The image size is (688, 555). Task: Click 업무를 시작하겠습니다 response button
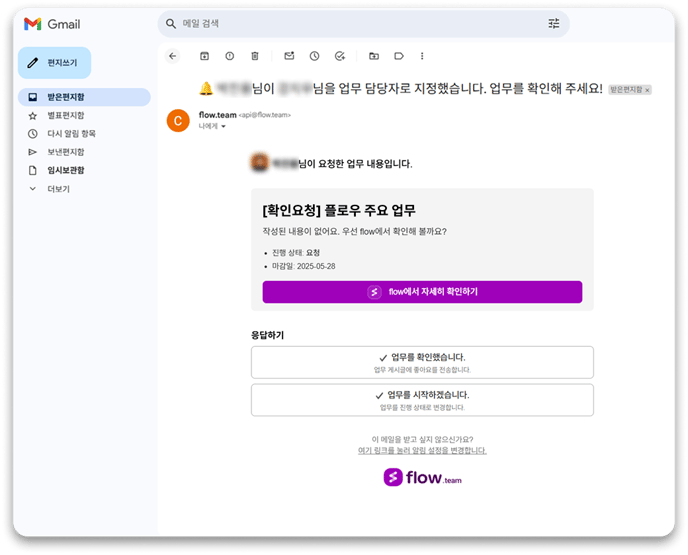tap(422, 400)
